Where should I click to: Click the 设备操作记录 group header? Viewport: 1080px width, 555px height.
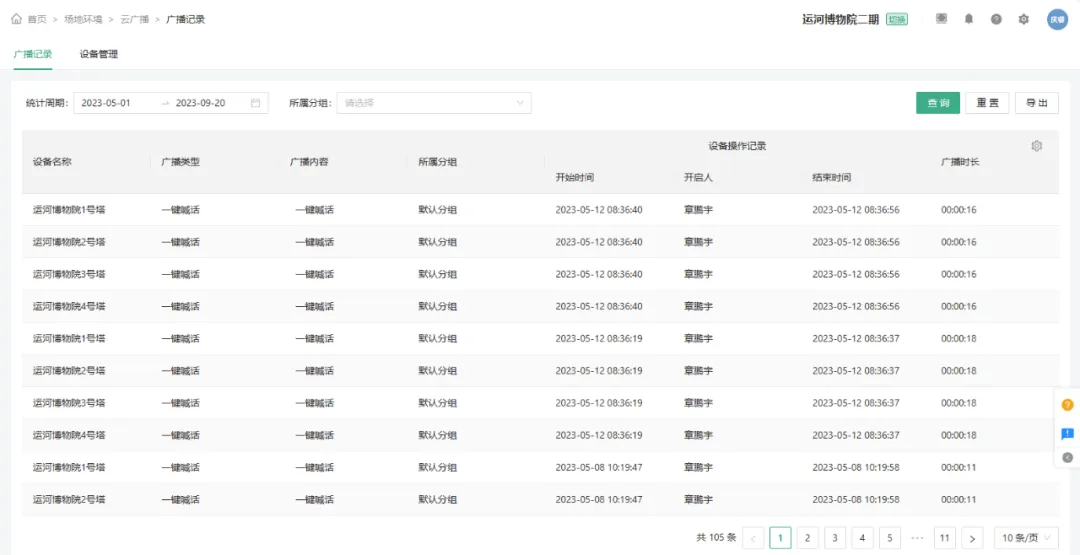tap(738, 146)
